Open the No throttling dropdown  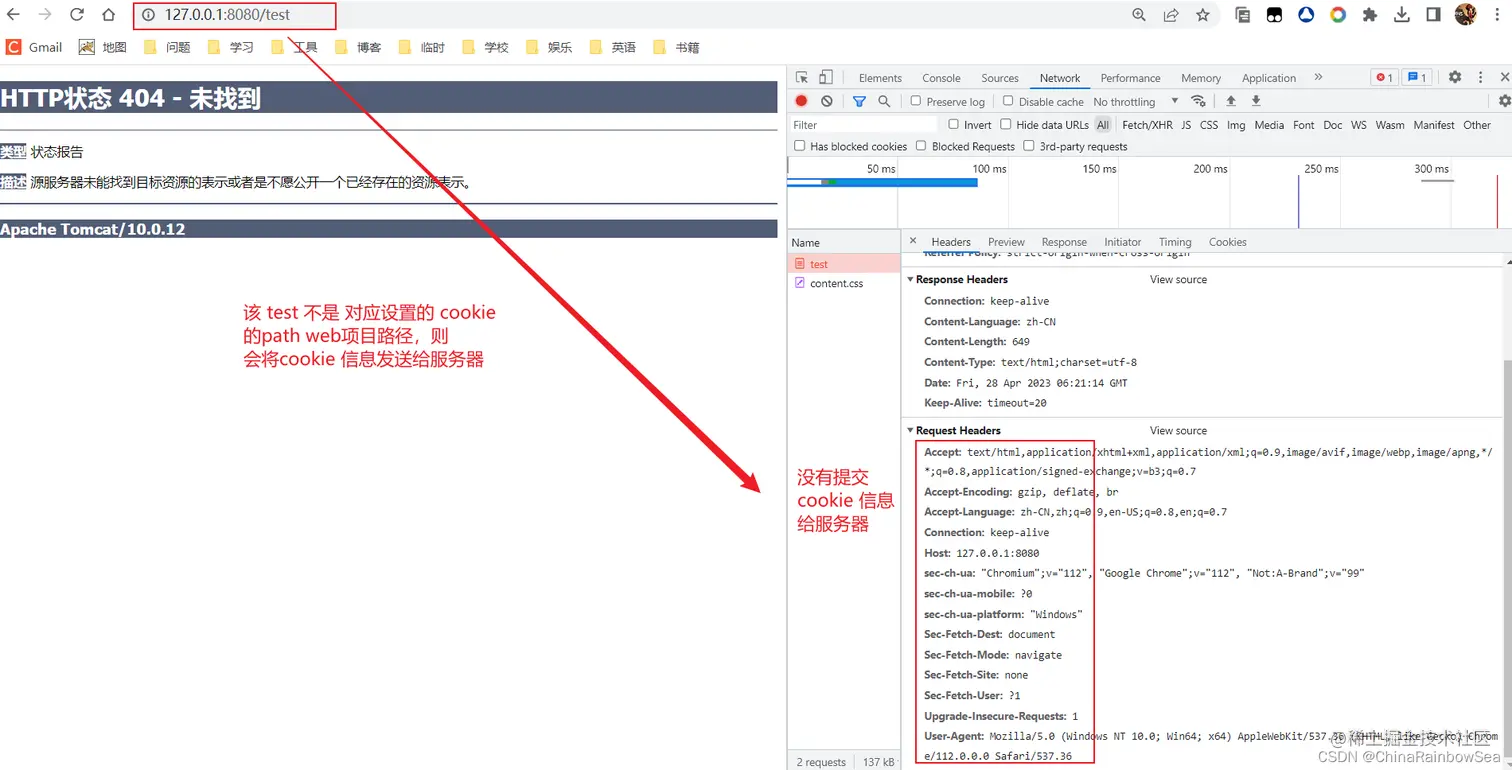click(1136, 101)
